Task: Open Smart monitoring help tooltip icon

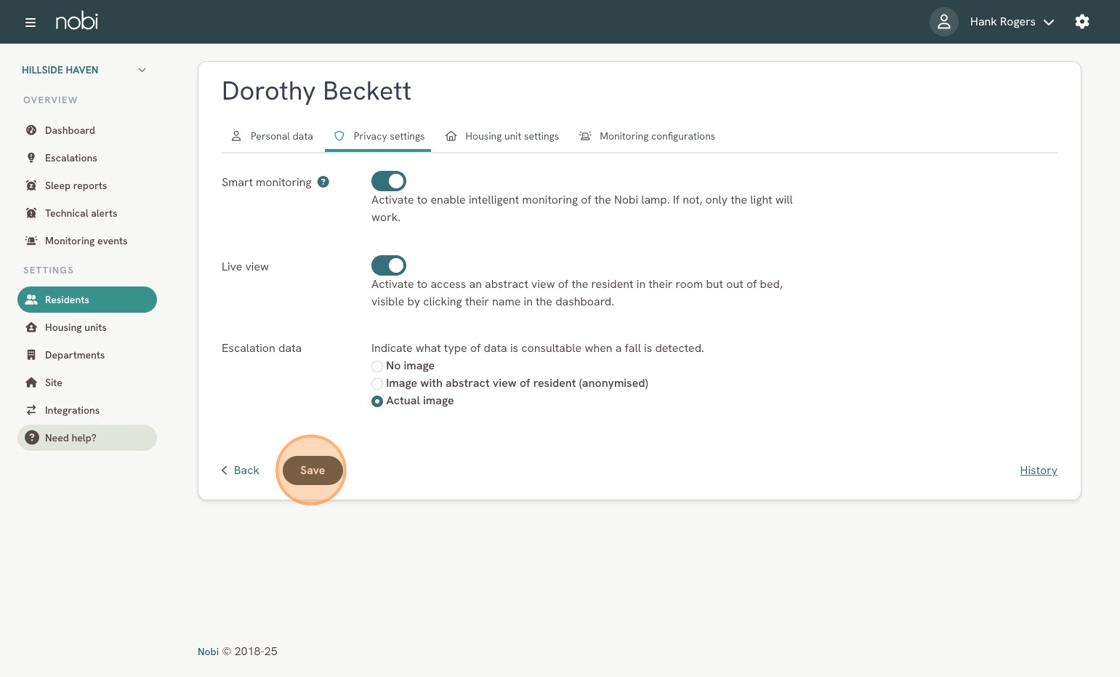Action: coord(323,182)
